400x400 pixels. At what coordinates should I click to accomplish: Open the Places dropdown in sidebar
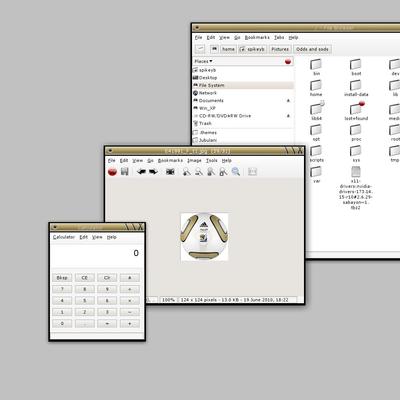pos(203,61)
